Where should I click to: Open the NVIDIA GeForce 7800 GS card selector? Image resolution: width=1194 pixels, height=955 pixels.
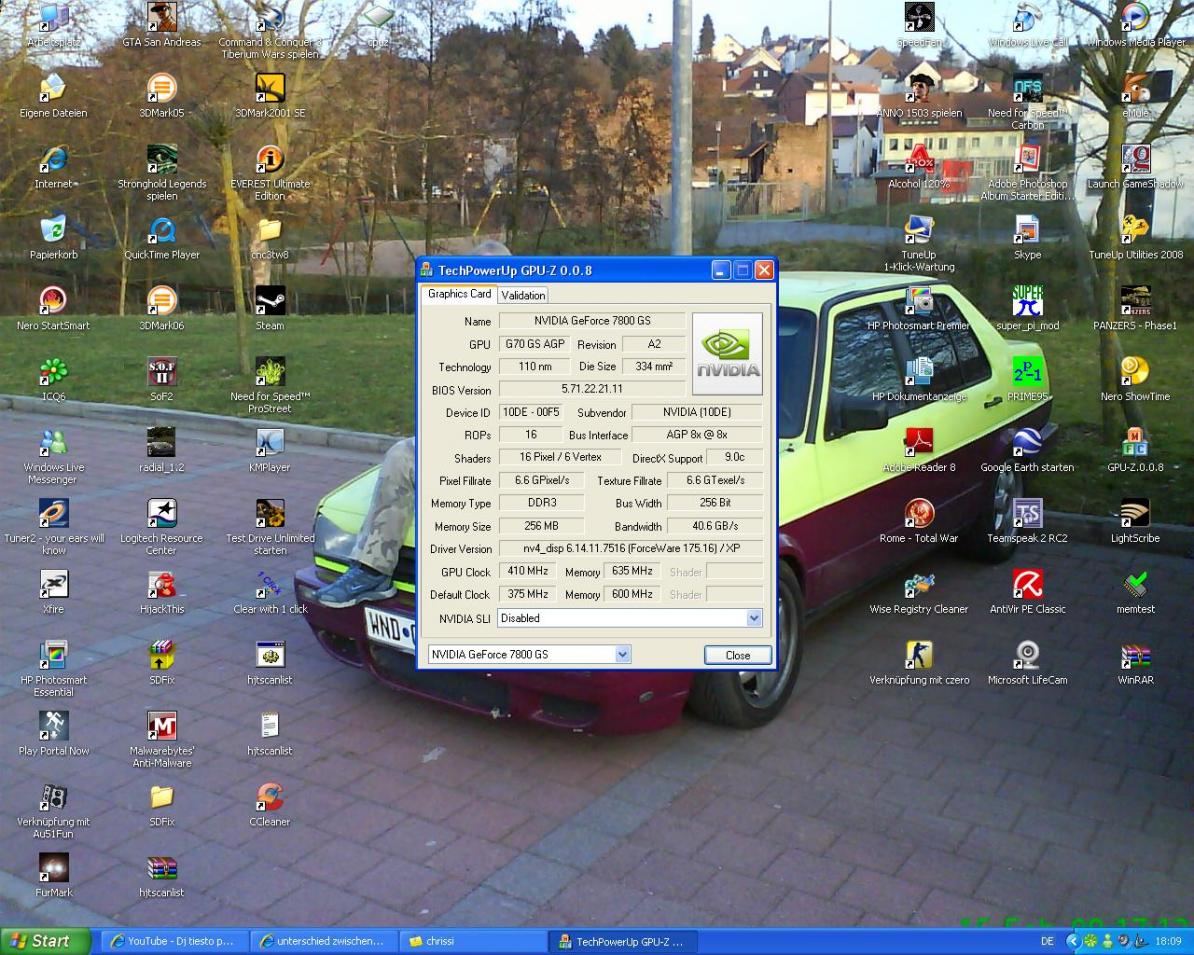coord(529,654)
